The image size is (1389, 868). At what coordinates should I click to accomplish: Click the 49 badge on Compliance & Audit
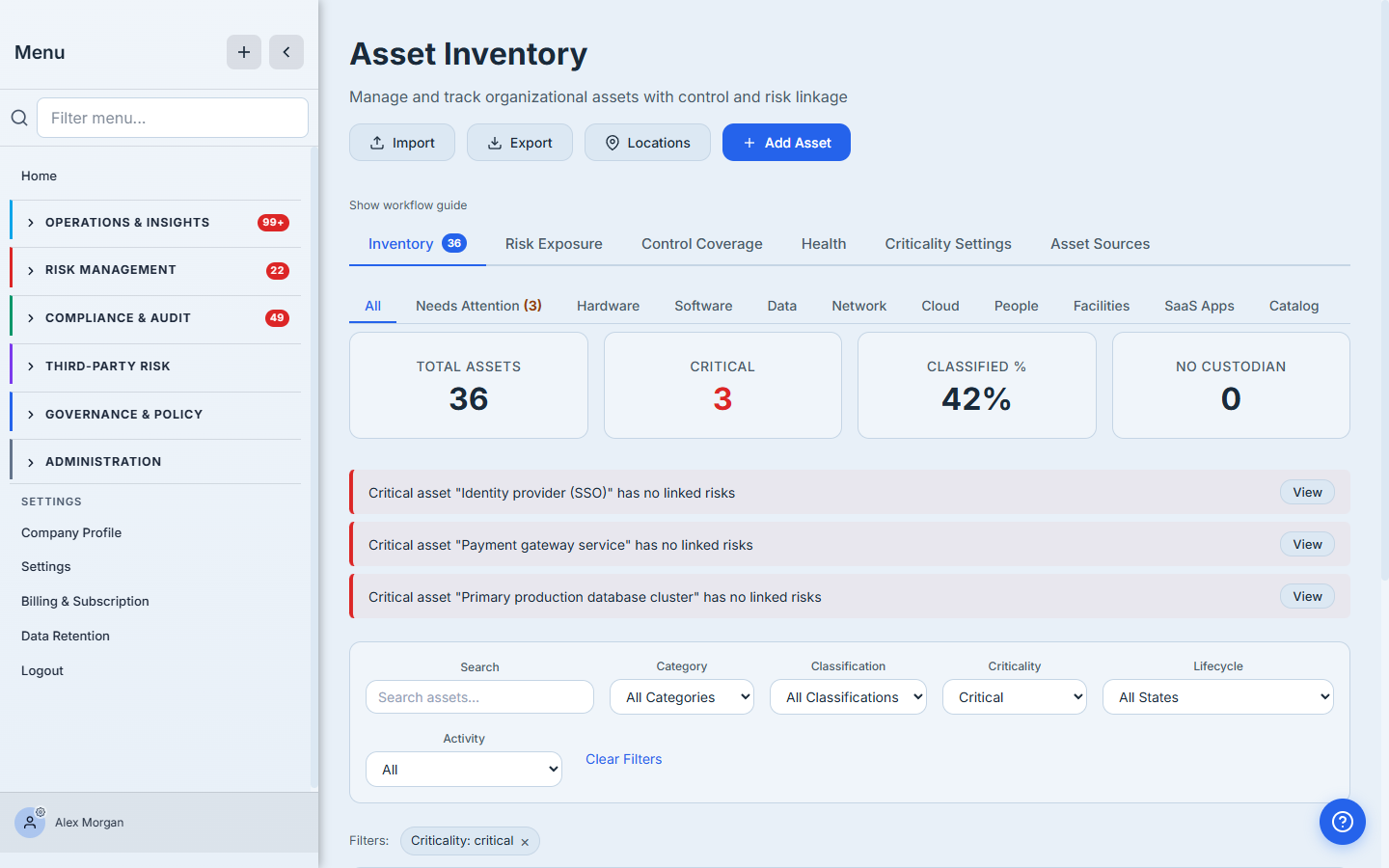[278, 318]
